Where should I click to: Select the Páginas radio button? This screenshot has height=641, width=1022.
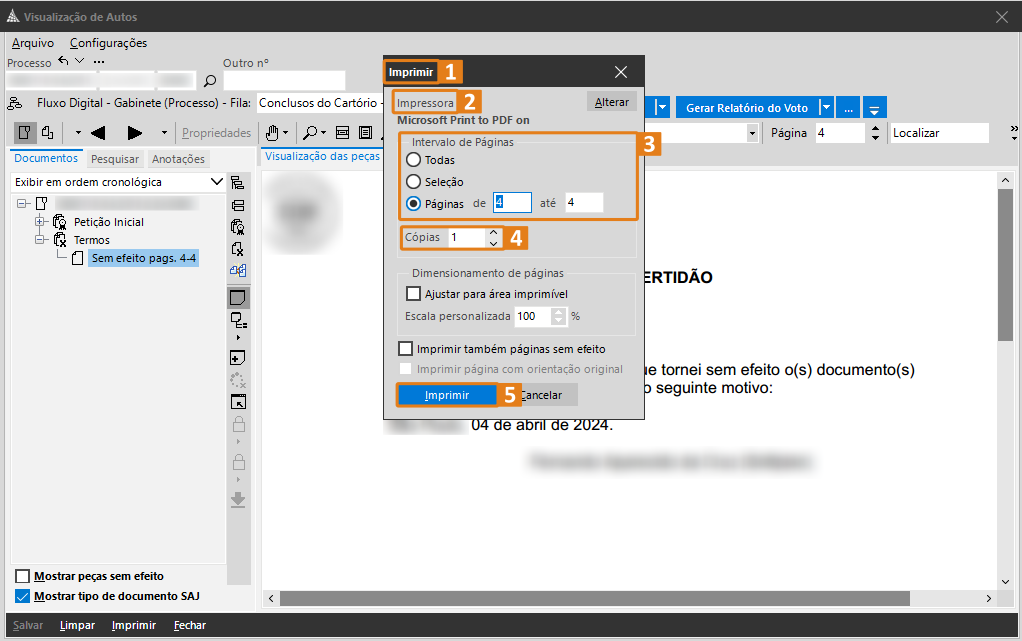click(x=413, y=203)
